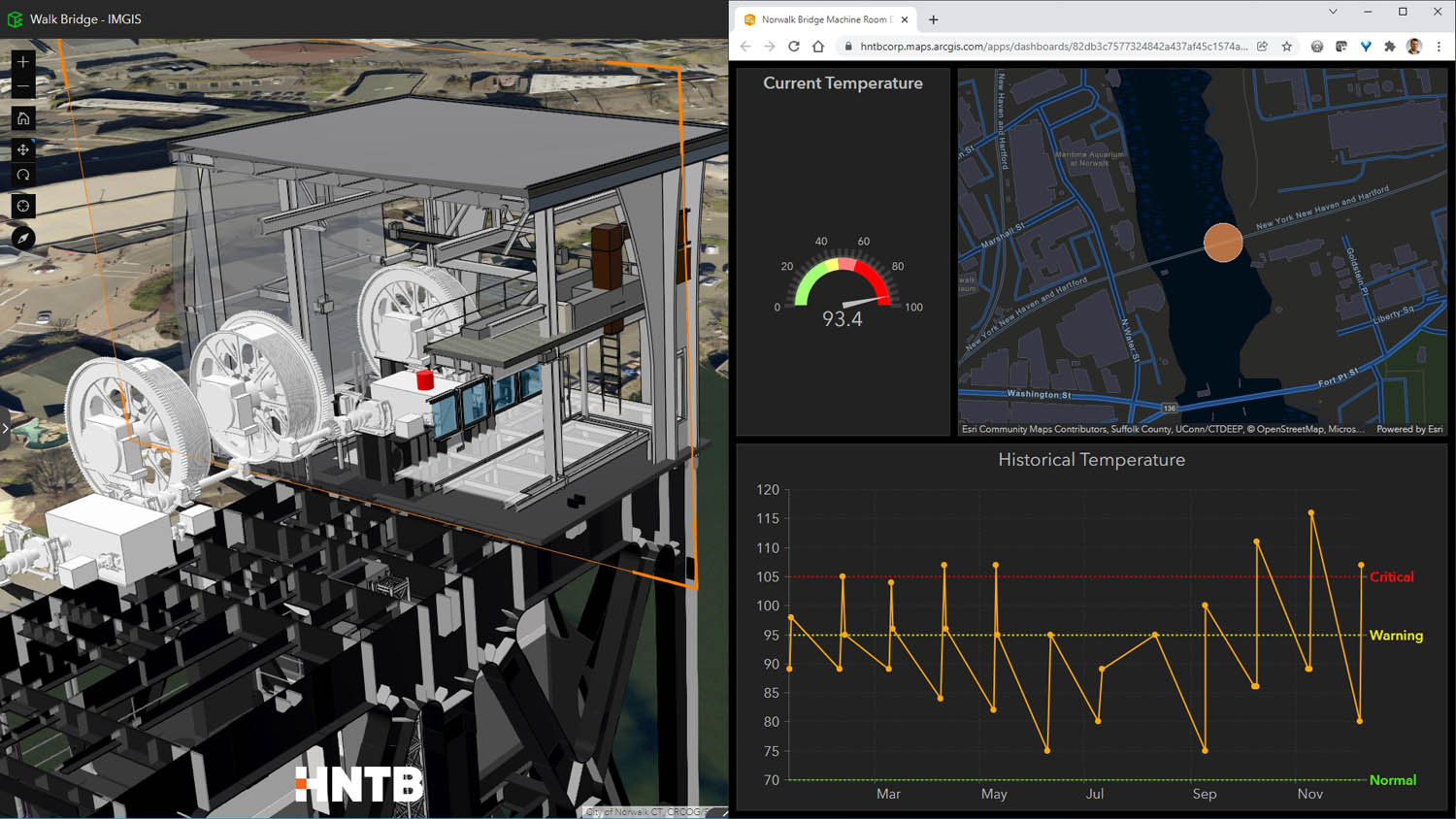Click the Washington St label on map

tap(1039, 395)
